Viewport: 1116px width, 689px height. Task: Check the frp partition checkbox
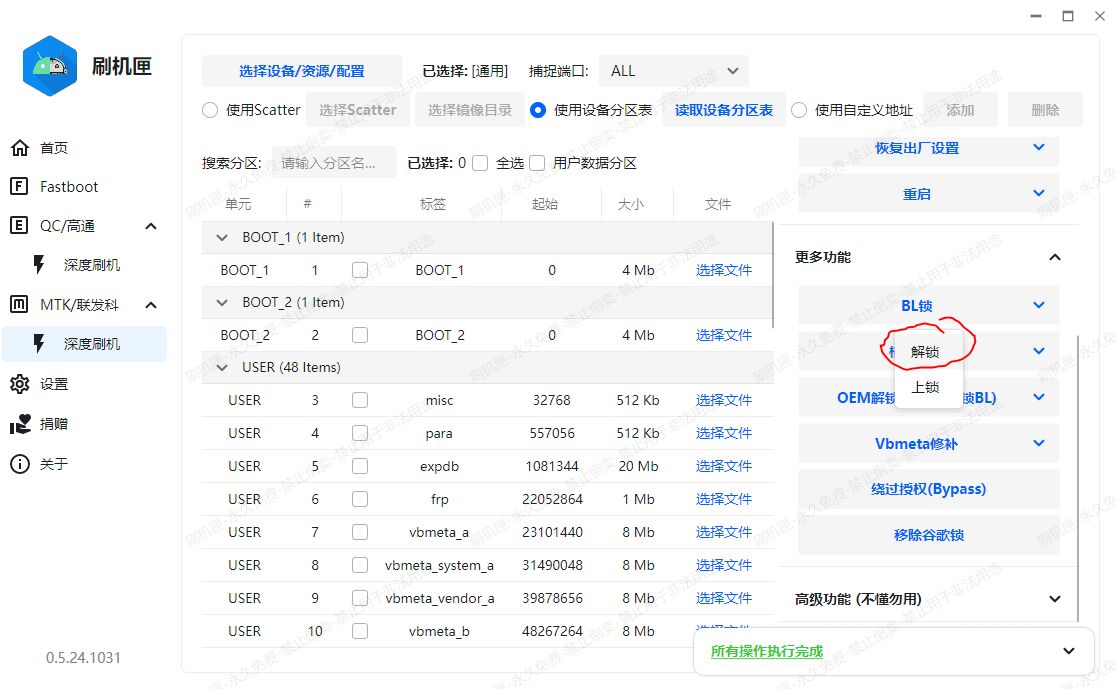coord(360,499)
